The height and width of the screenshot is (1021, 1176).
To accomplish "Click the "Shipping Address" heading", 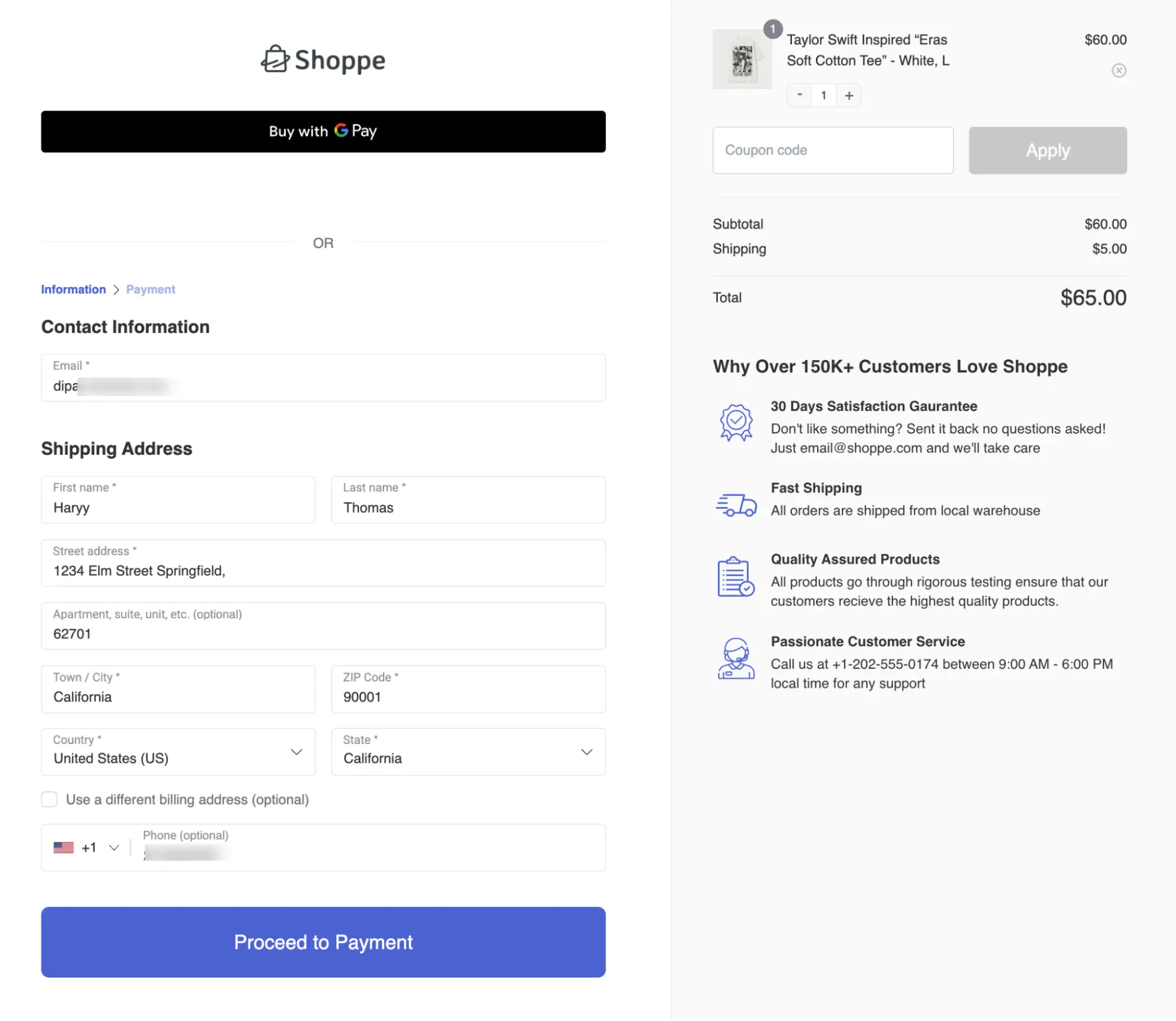I will point(116,449).
